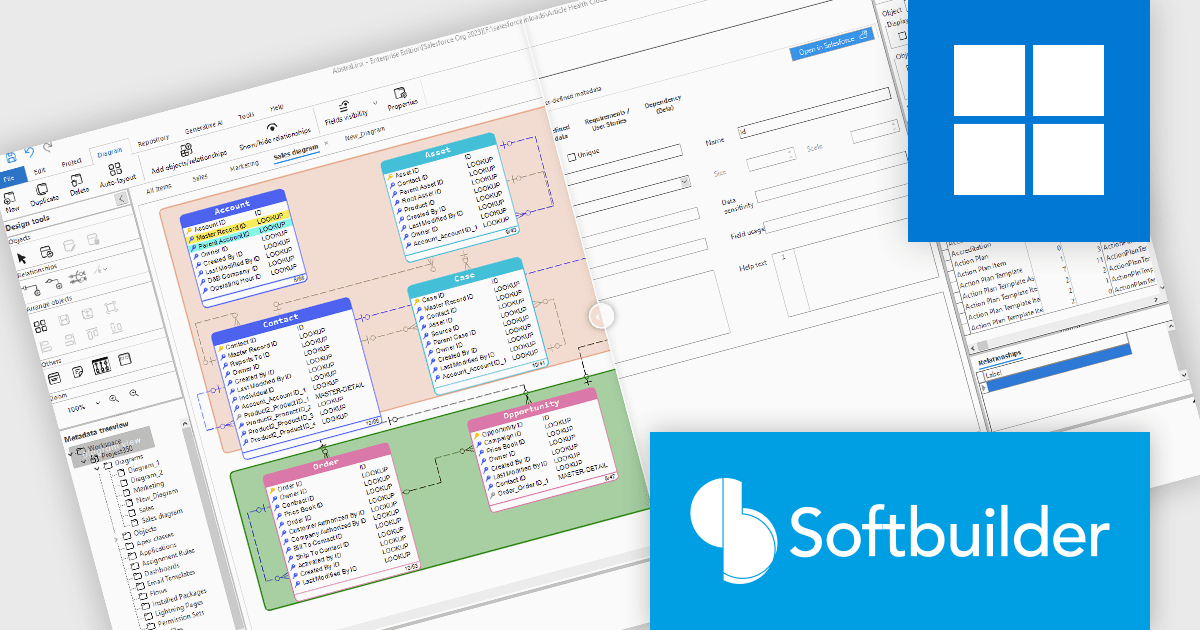
Task: Apply Auto-layout to the diagram
Action: (115, 169)
